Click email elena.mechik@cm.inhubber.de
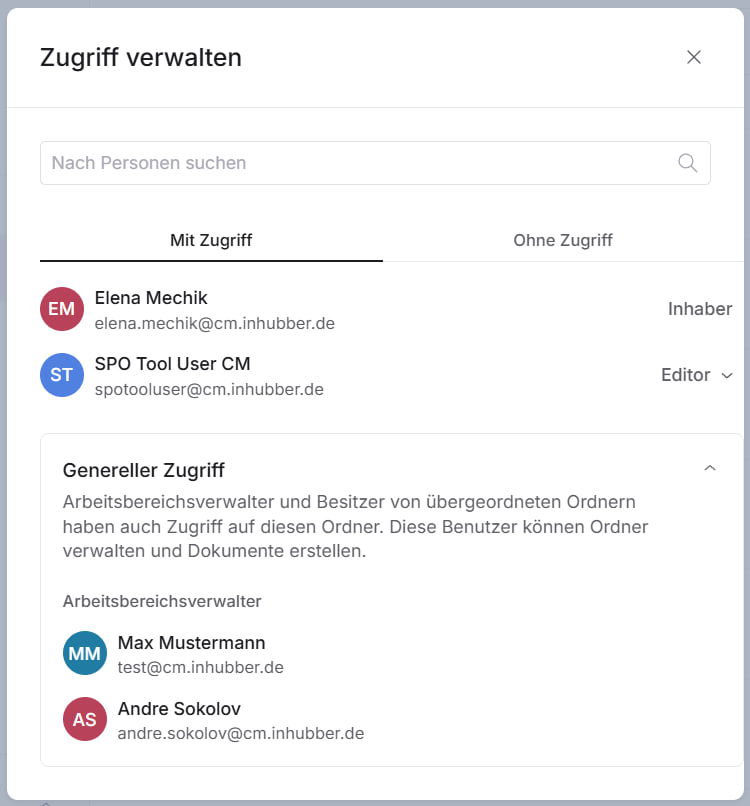Image resolution: width=750 pixels, height=806 pixels. (214, 323)
